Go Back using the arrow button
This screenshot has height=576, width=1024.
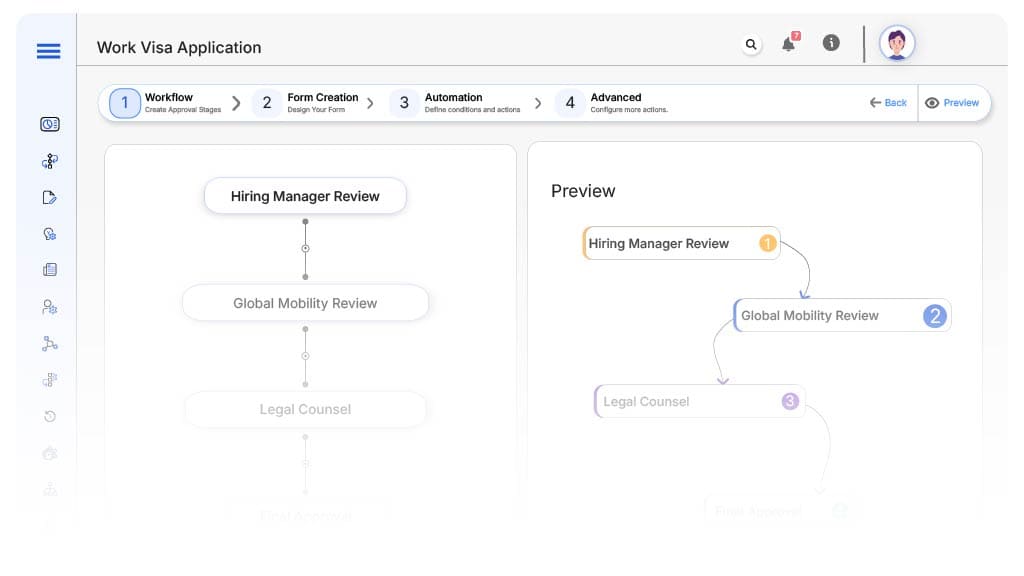pos(888,103)
